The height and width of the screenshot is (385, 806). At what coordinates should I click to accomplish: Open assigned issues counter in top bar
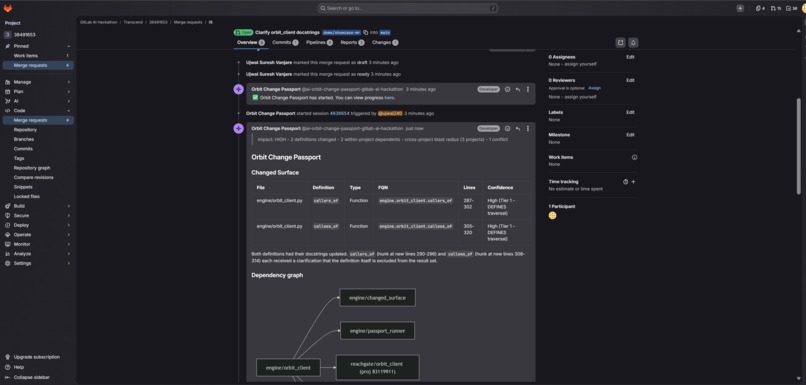pos(760,8)
